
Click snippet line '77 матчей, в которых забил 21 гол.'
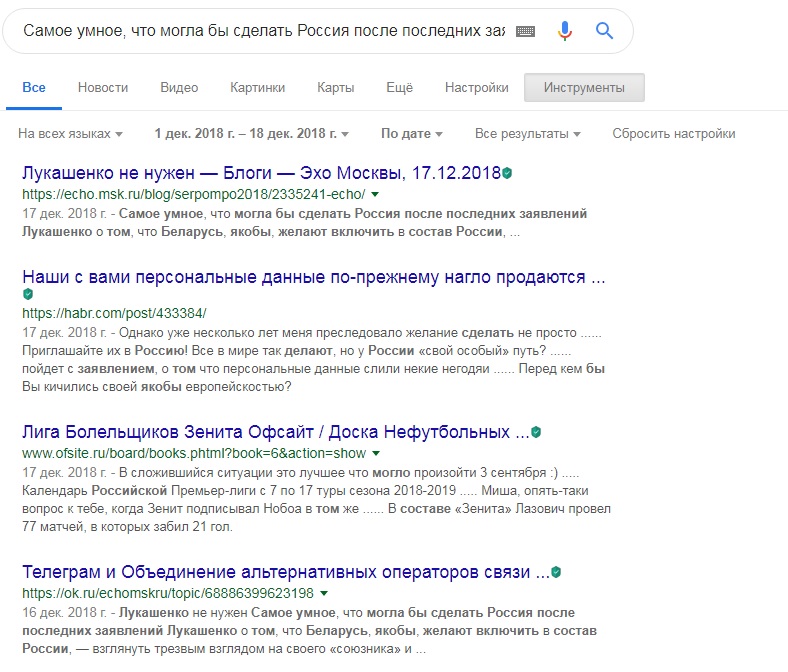pyautogui.click(x=127, y=527)
